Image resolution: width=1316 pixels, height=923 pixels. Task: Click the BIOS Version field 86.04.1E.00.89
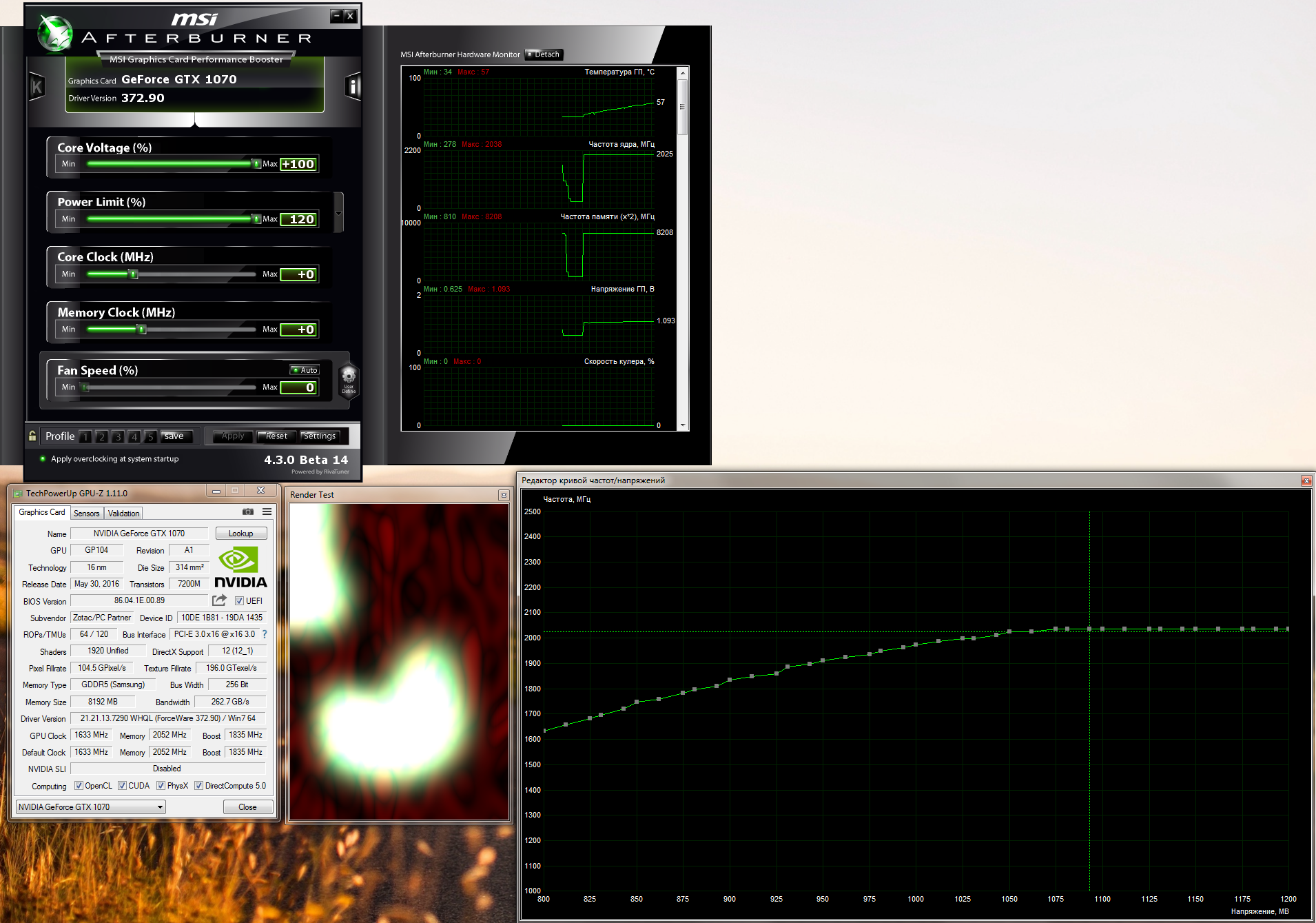pos(139,600)
